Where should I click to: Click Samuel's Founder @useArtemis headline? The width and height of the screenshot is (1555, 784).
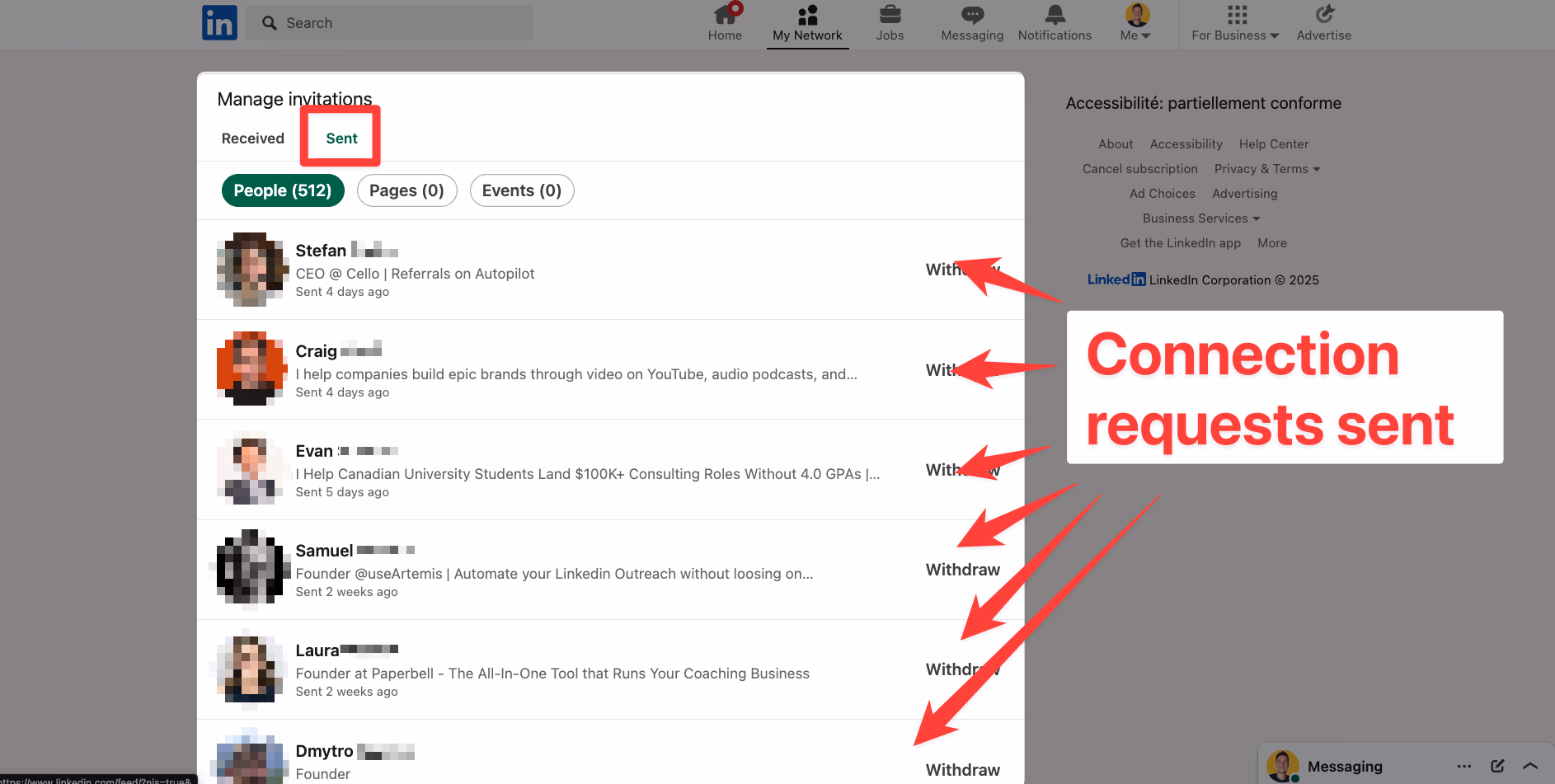pyautogui.click(x=554, y=574)
